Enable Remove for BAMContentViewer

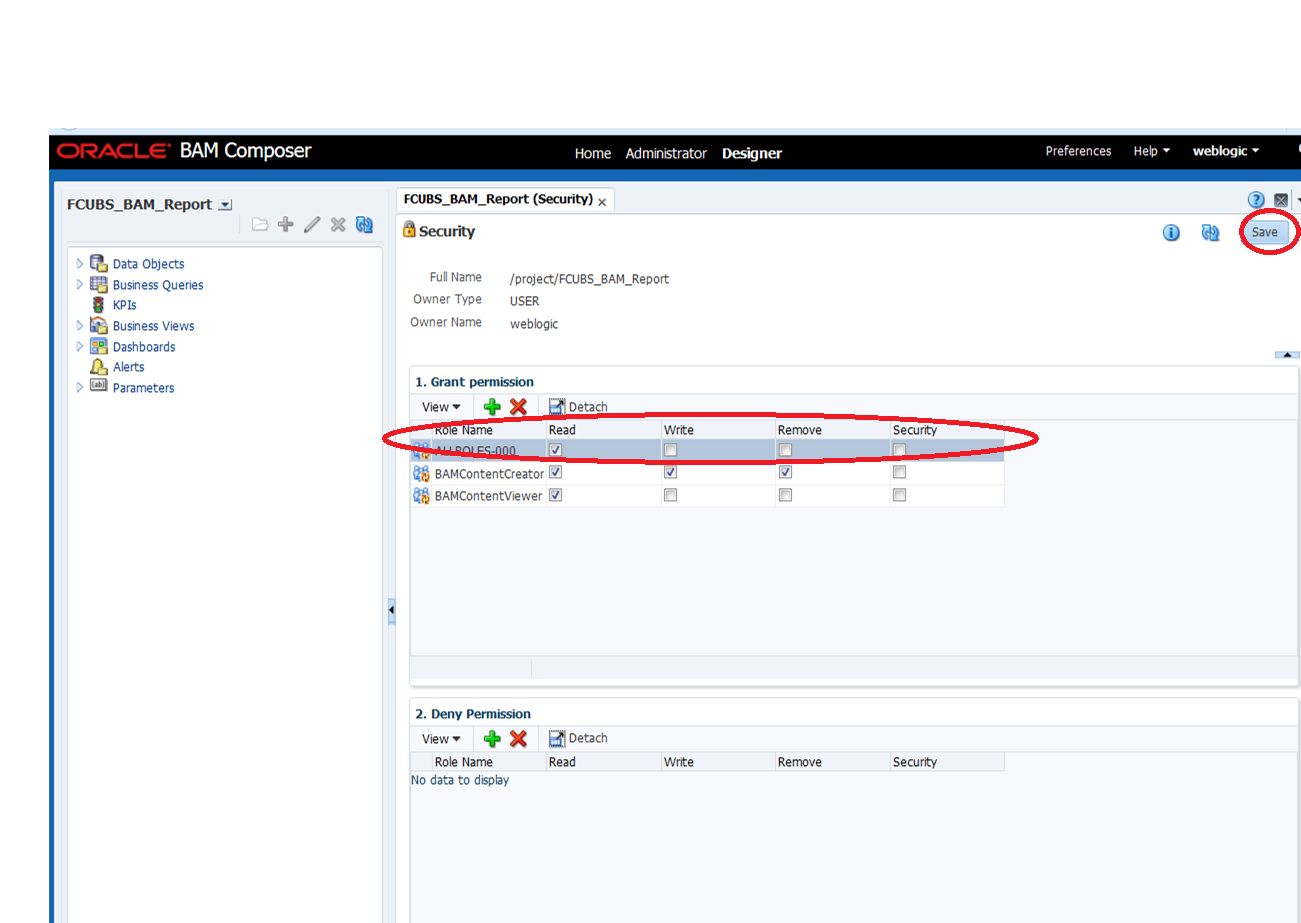point(786,495)
